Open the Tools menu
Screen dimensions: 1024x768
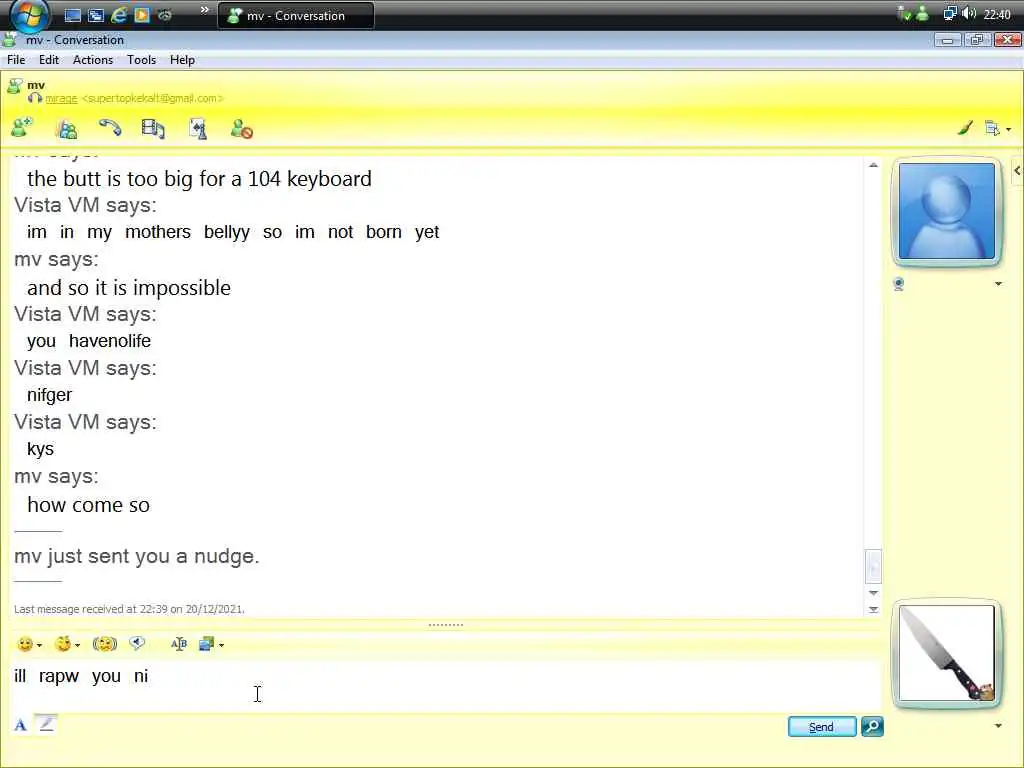[141, 60]
